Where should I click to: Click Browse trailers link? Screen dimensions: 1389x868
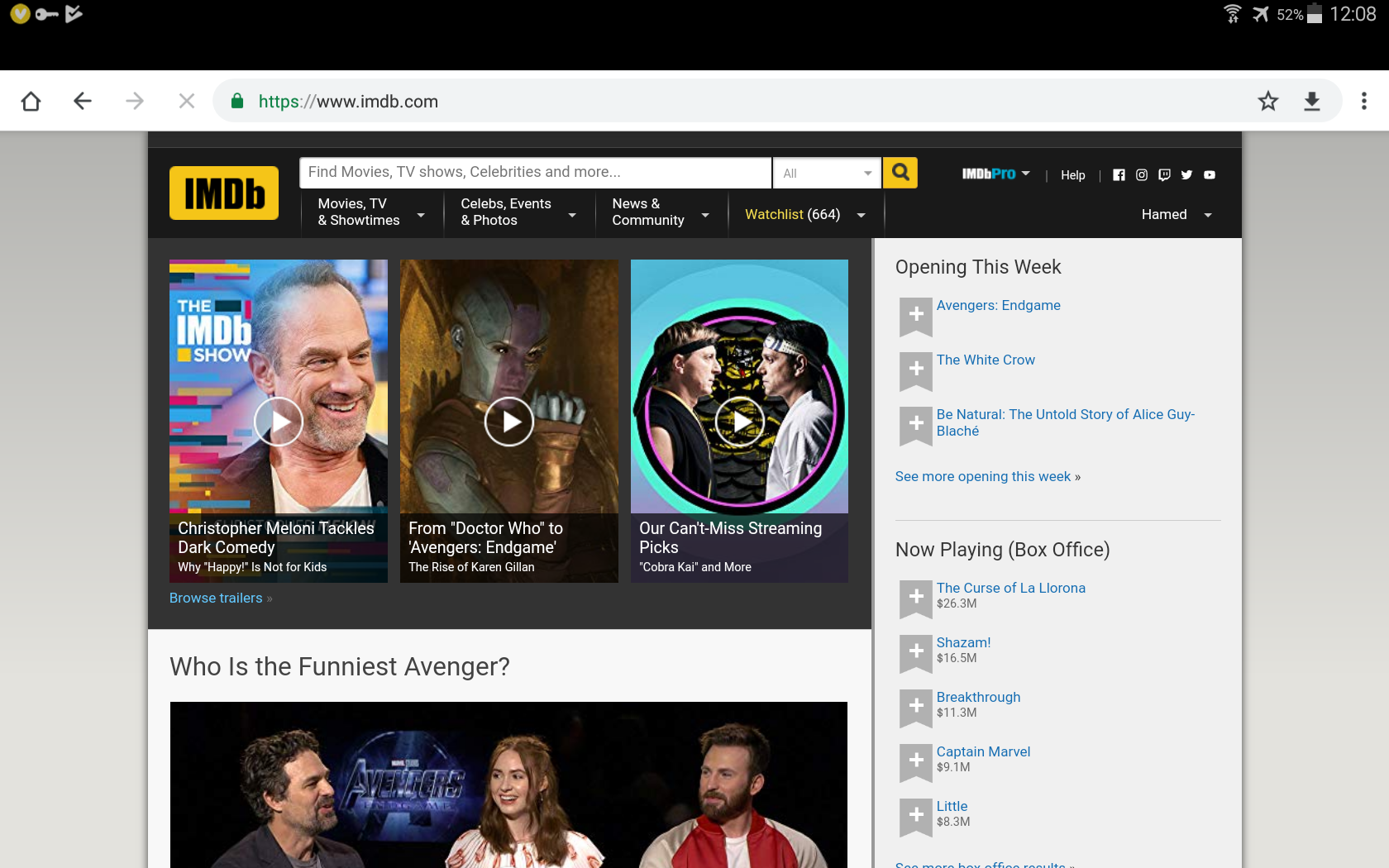216,598
